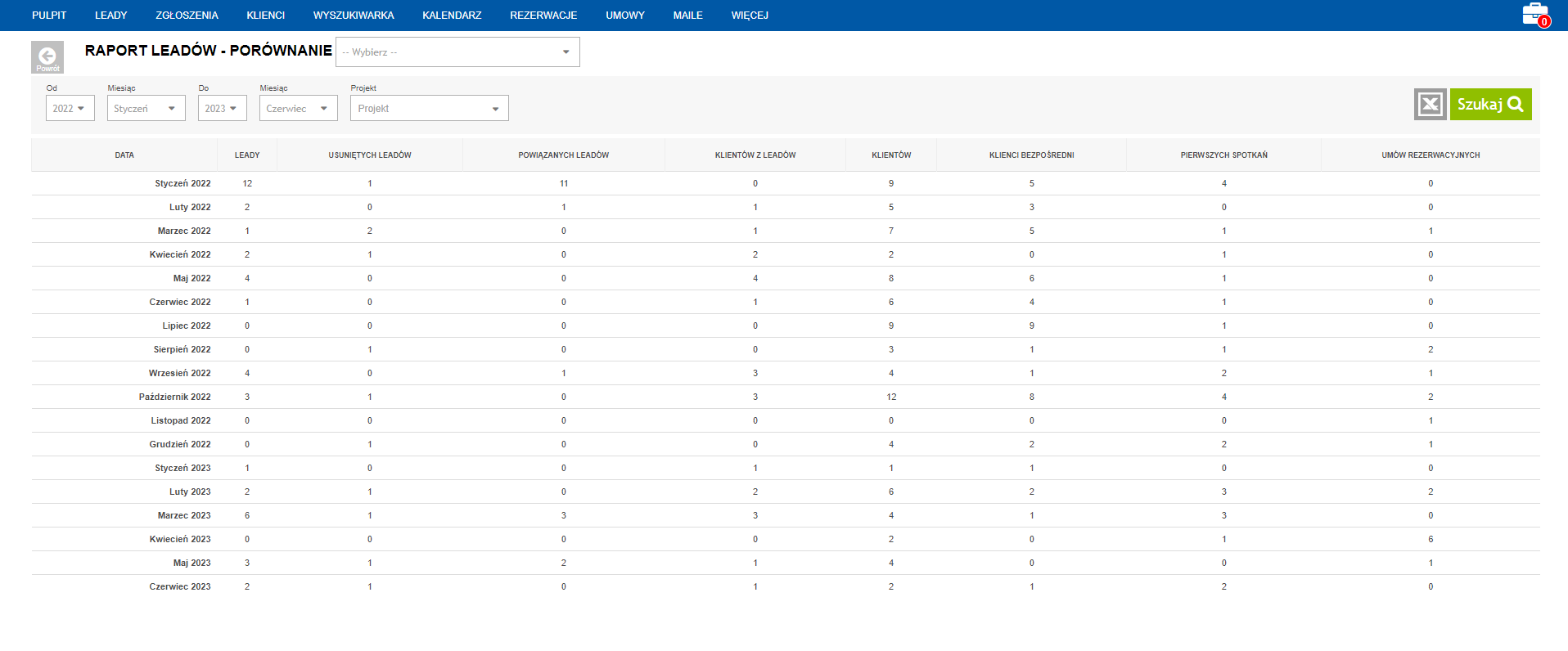This screenshot has height=651, width=1568.
Task: Select the Luty 2023 row label
Action: (x=190, y=492)
